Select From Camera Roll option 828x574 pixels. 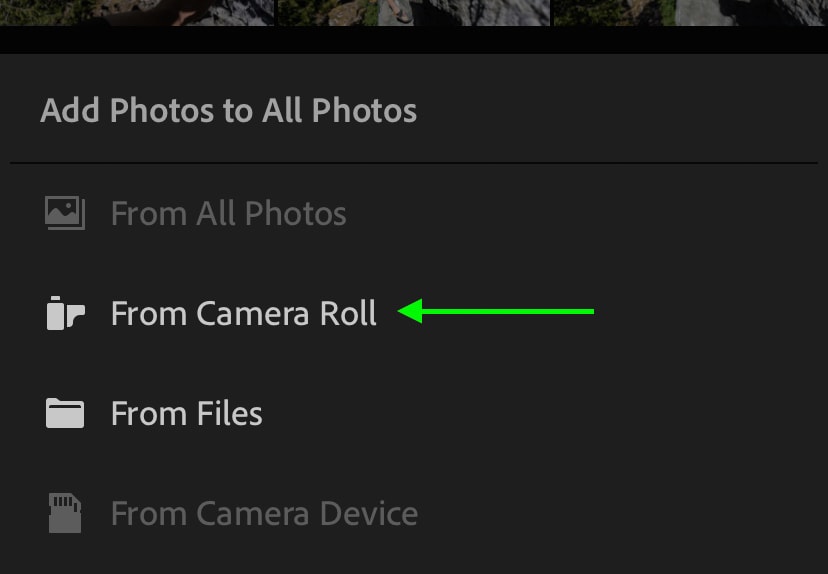point(414,313)
